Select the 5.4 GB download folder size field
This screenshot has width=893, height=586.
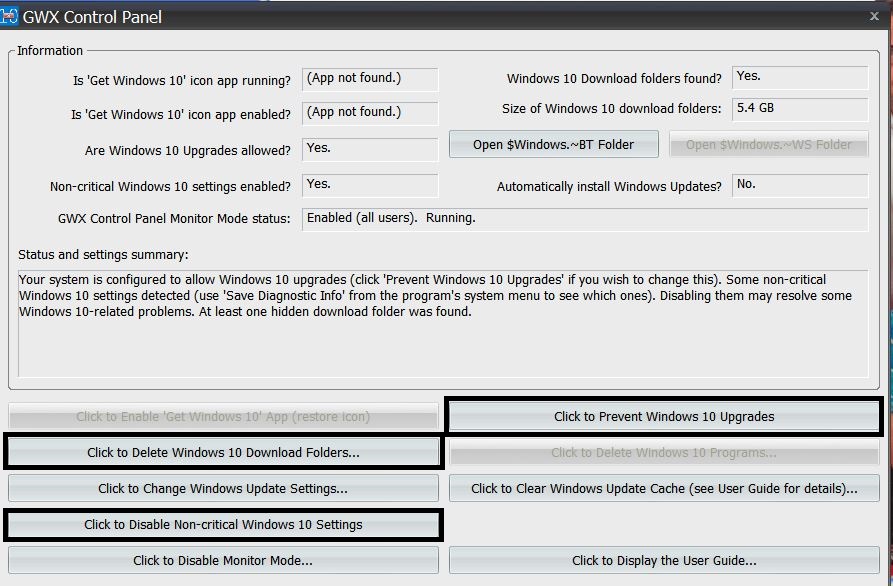pyautogui.click(x=799, y=108)
